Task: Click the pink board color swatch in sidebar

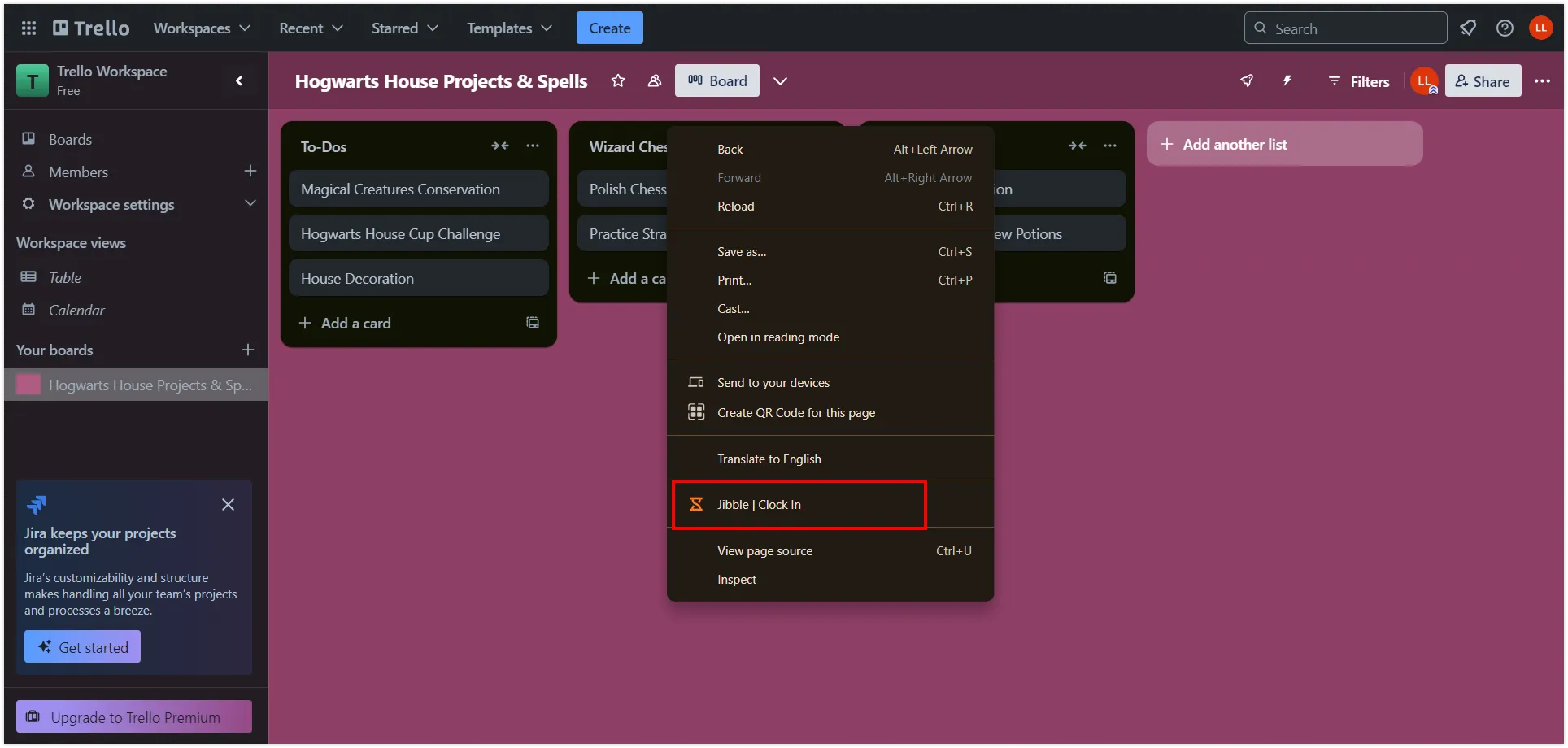Action: tap(28, 385)
